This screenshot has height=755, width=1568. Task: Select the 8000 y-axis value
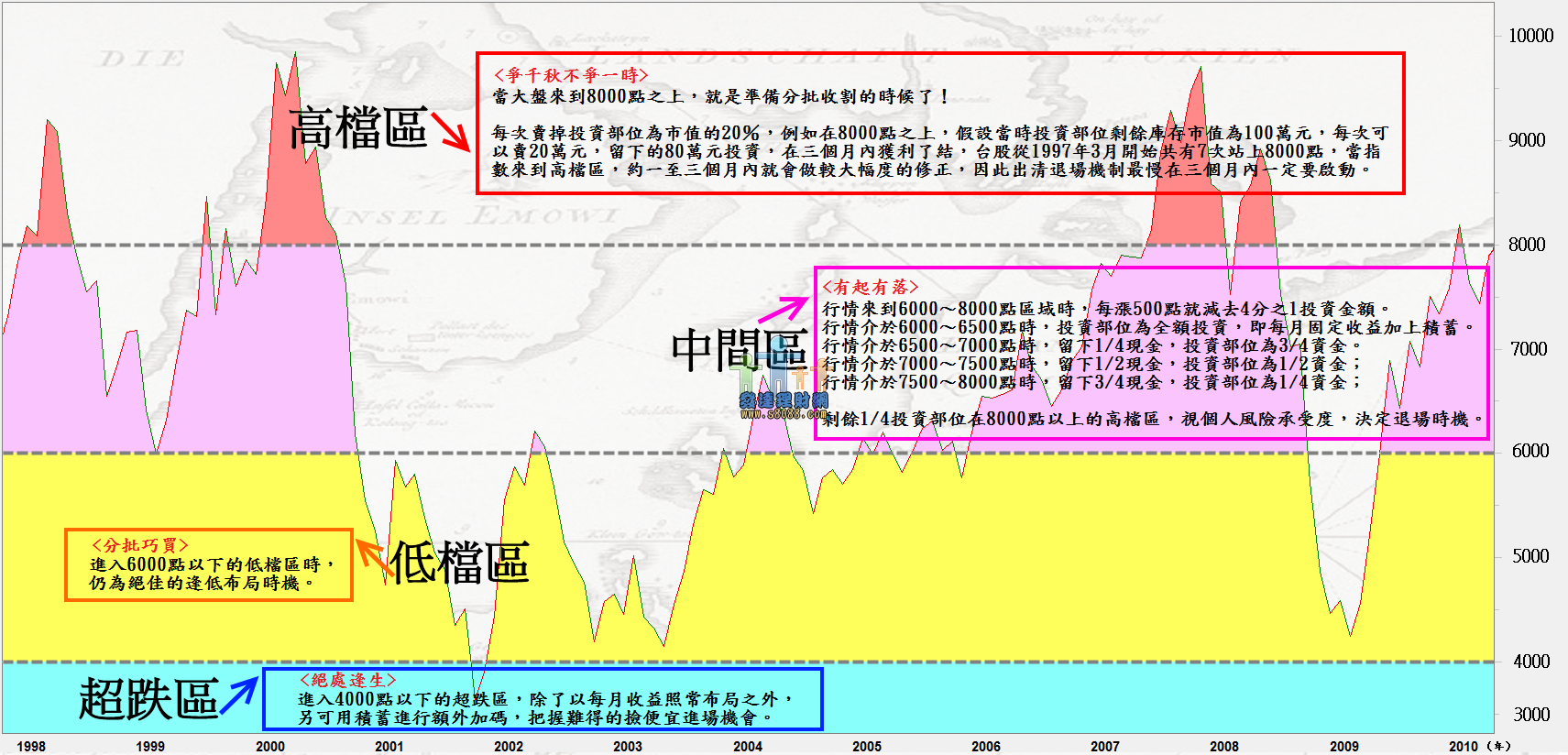pos(1527,245)
